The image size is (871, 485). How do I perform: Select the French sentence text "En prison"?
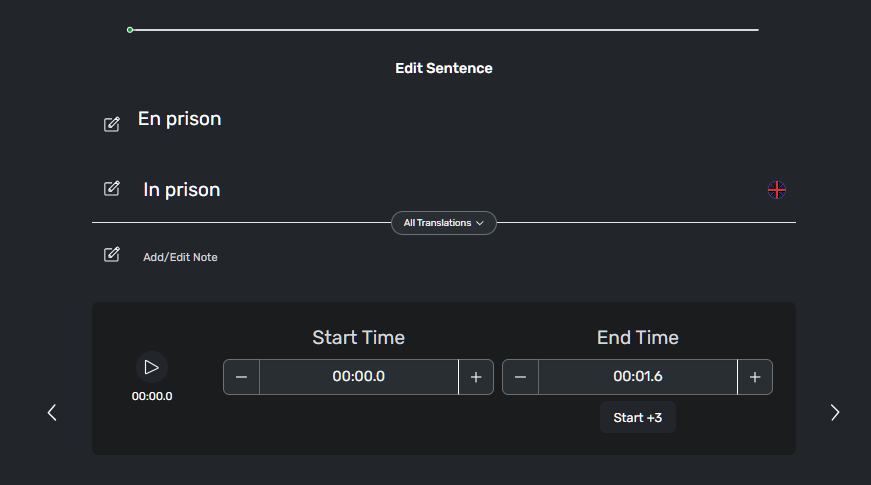click(180, 119)
